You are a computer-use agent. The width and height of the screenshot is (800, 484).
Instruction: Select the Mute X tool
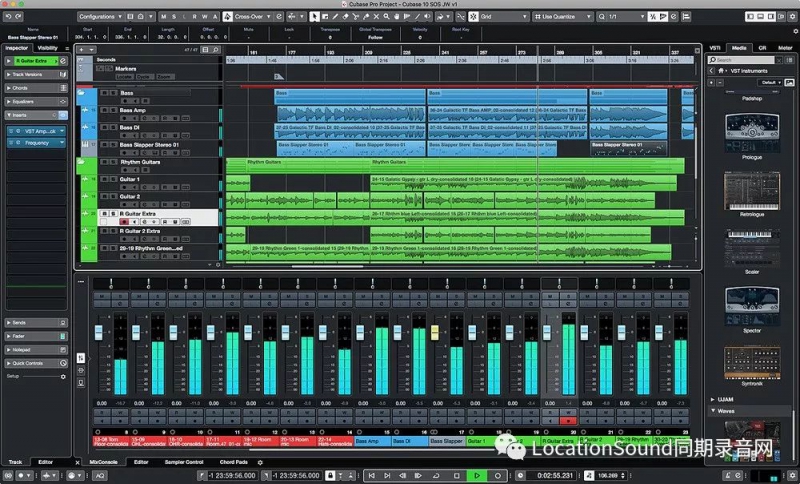coord(376,16)
